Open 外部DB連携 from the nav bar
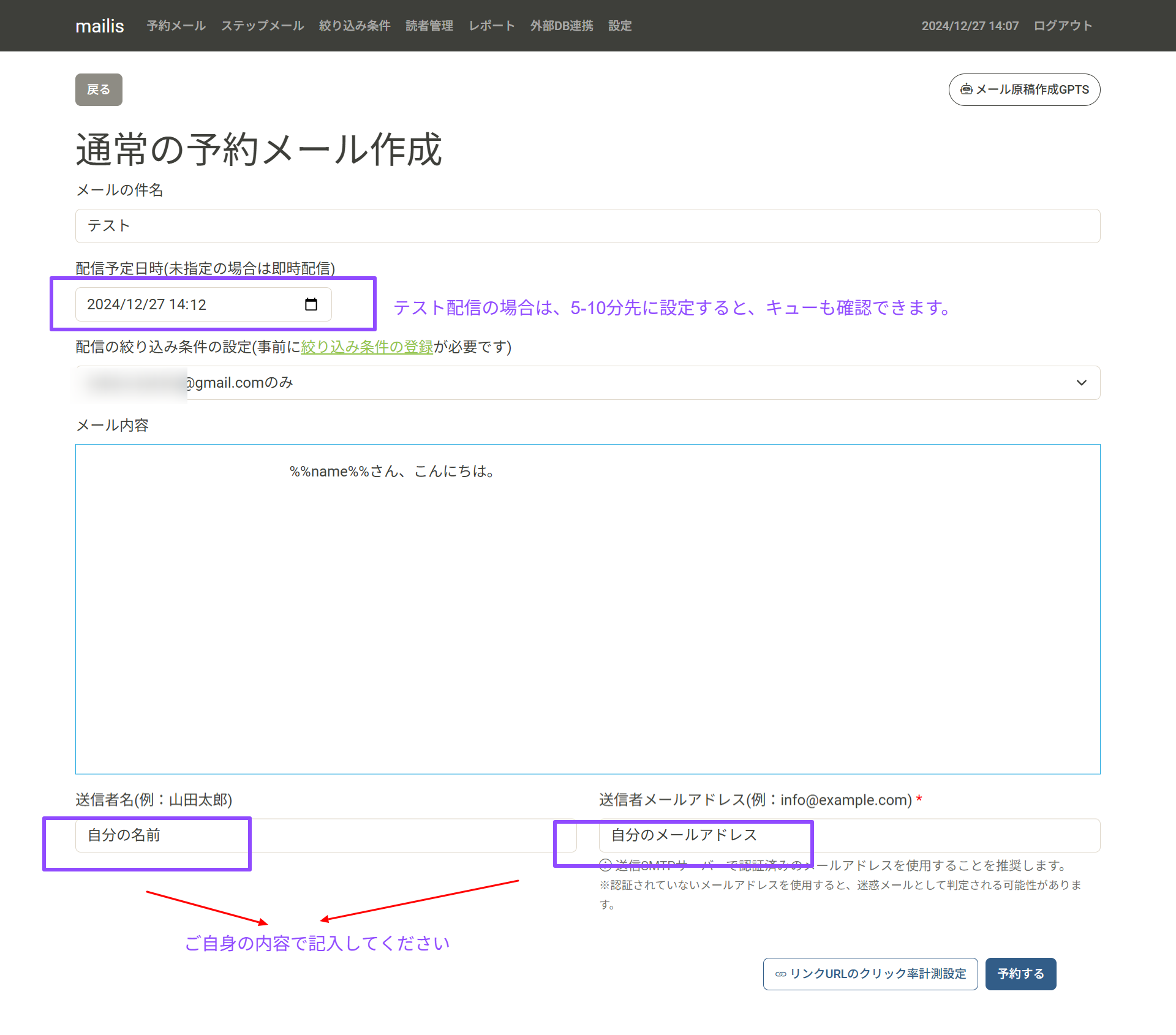 [x=561, y=26]
